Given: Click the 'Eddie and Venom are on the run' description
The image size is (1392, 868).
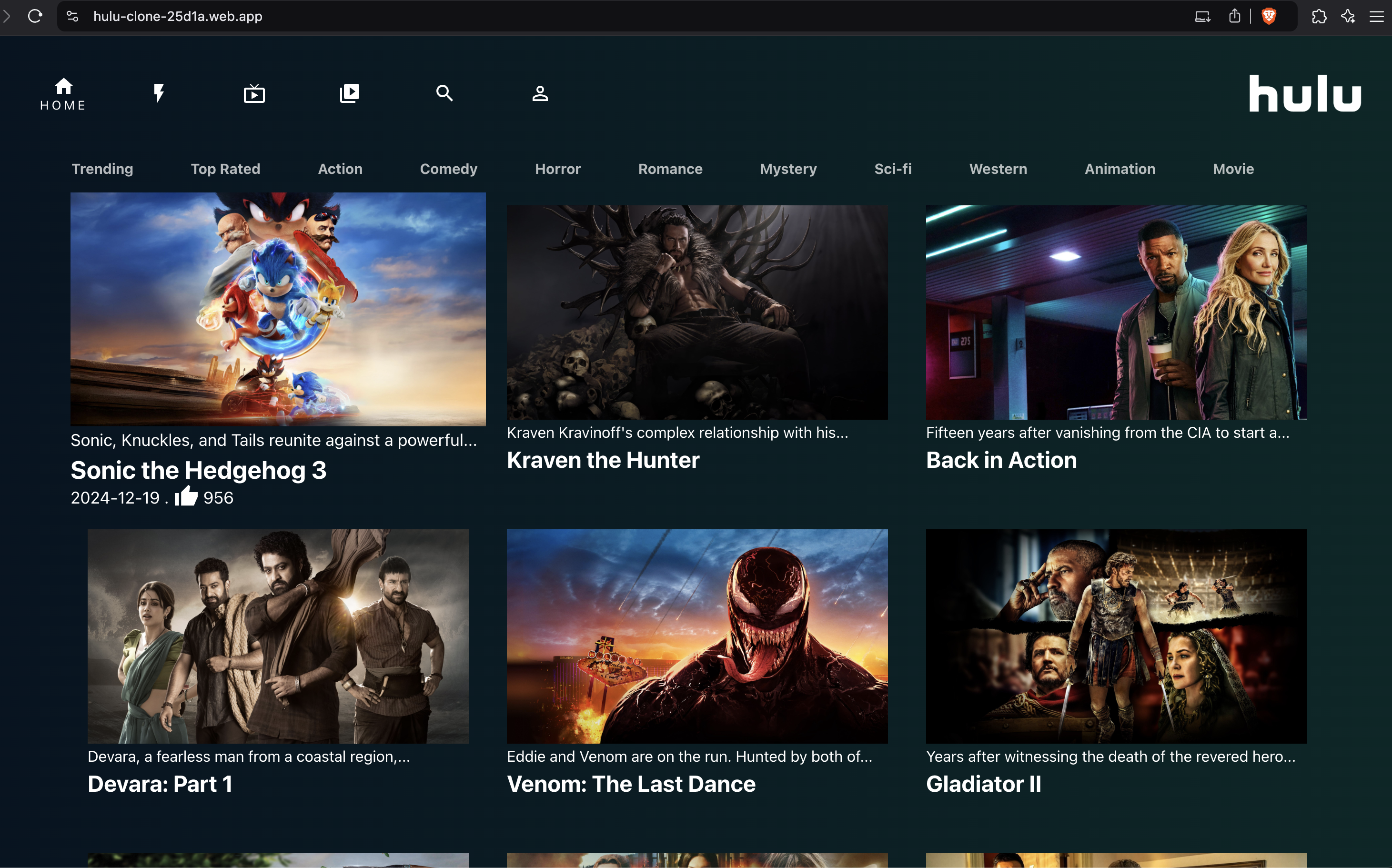Looking at the screenshot, I should pos(689,757).
